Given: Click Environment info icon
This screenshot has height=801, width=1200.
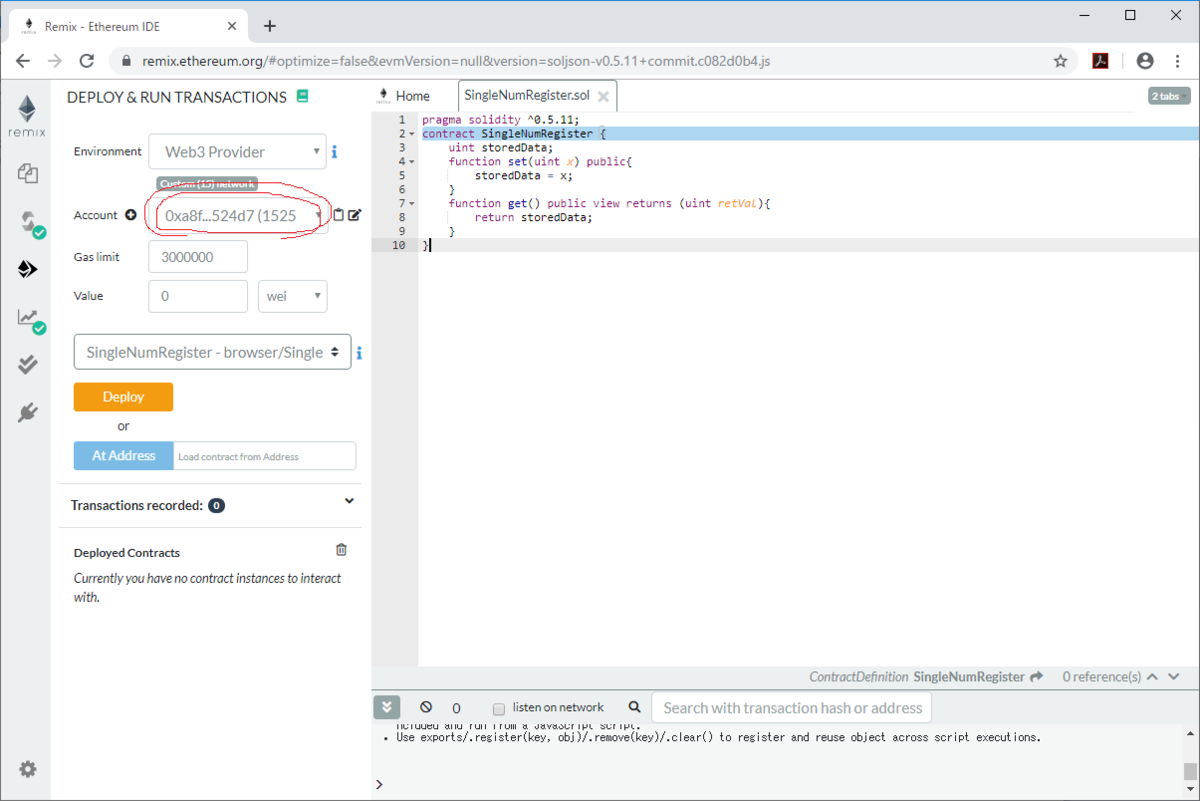Looking at the screenshot, I should 334,152.
